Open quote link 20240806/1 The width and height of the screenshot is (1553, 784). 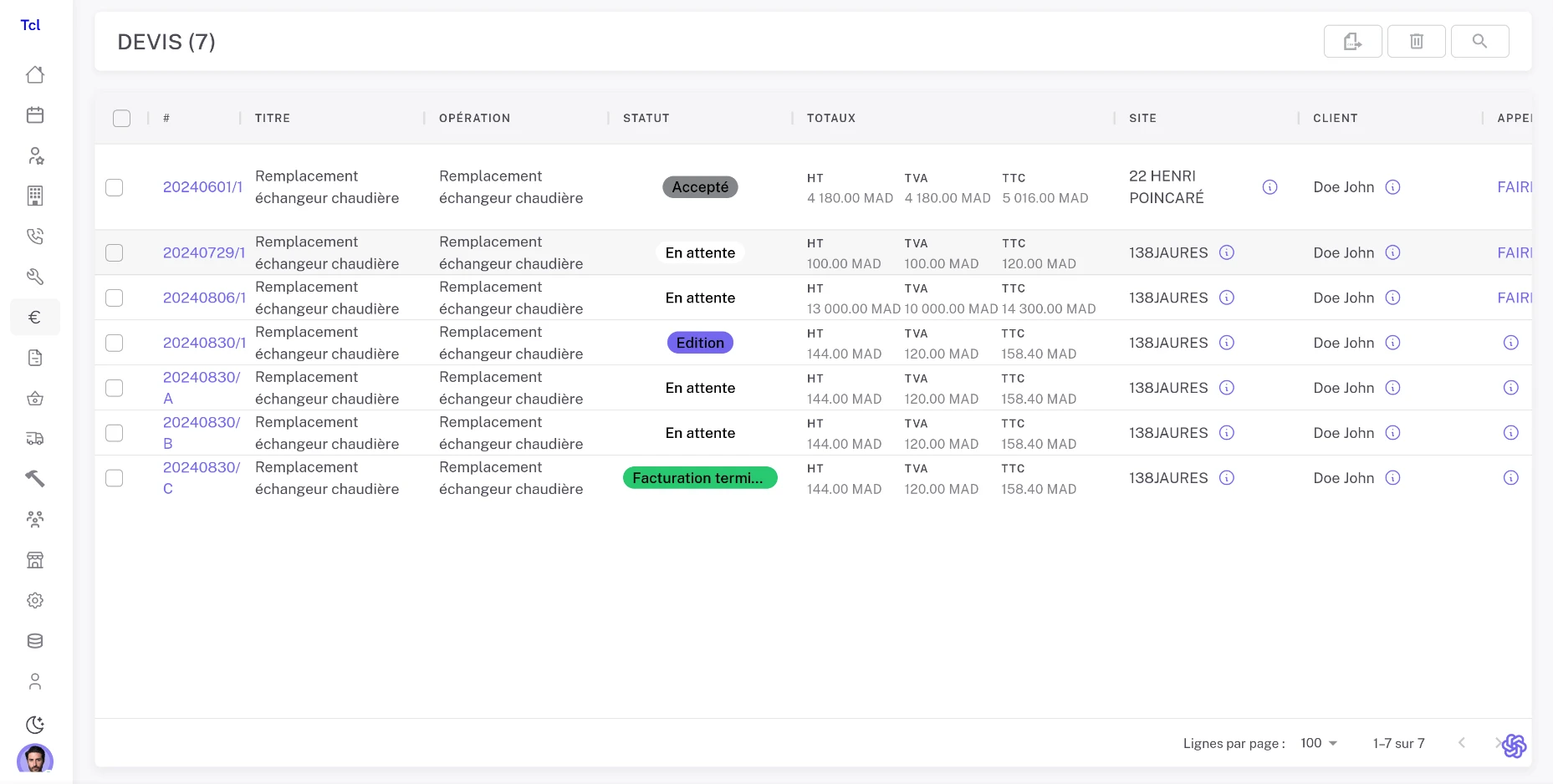(204, 298)
